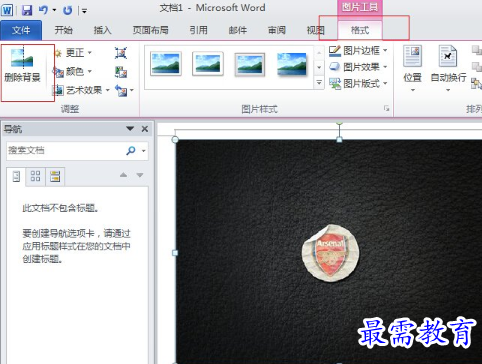Expand the Reset Picture dropdown arrow
The width and height of the screenshot is (482, 364).
coord(132,90)
